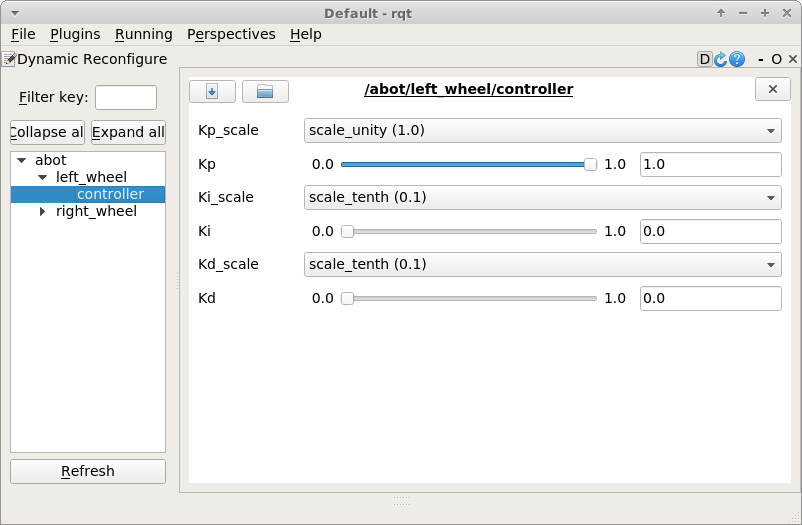Click the D dock toggle icon

click(705, 60)
